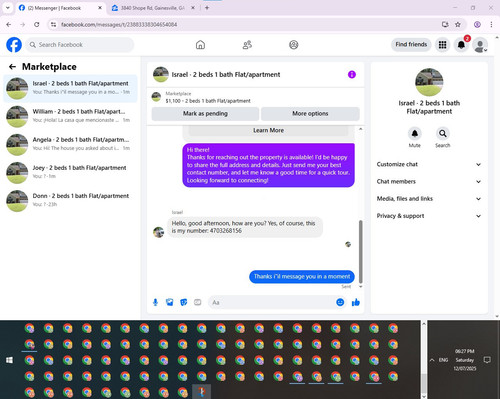Open account profile avatar menu
This screenshot has width=500, height=399.
pyautogui.click(x=480, y=45)
